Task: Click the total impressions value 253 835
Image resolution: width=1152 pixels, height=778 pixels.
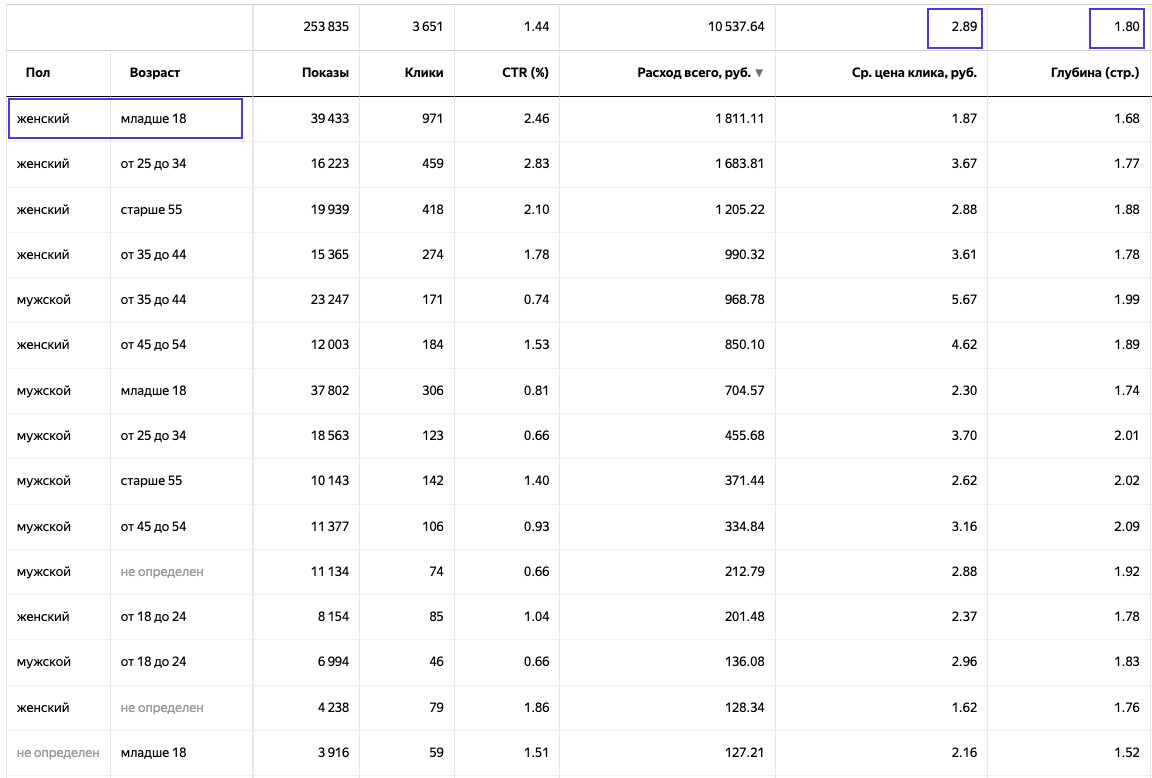Action: 326,27
